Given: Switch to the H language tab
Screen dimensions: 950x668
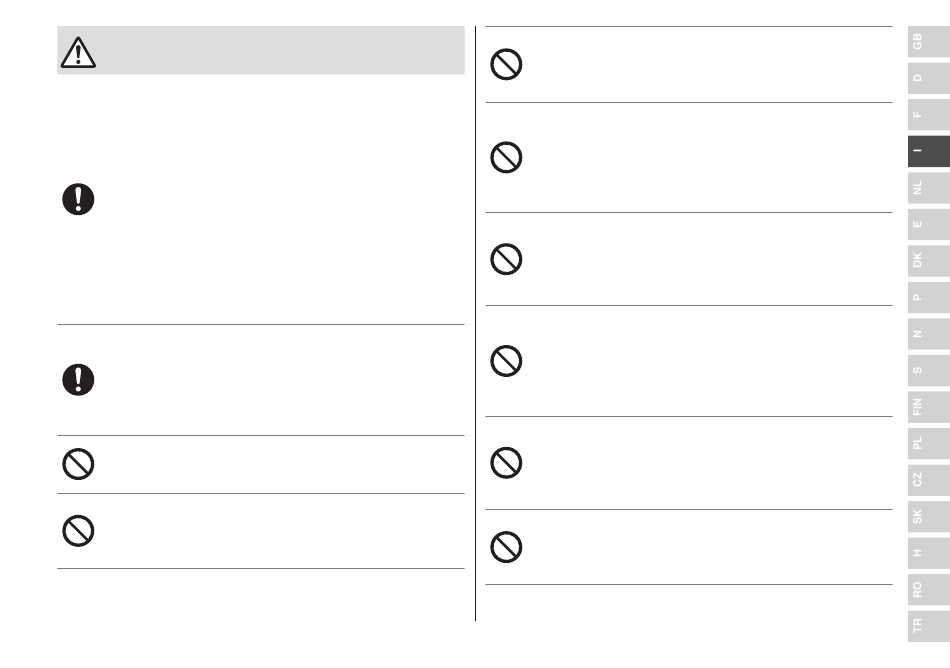Looking at the screenshot, I should point(929,553).
